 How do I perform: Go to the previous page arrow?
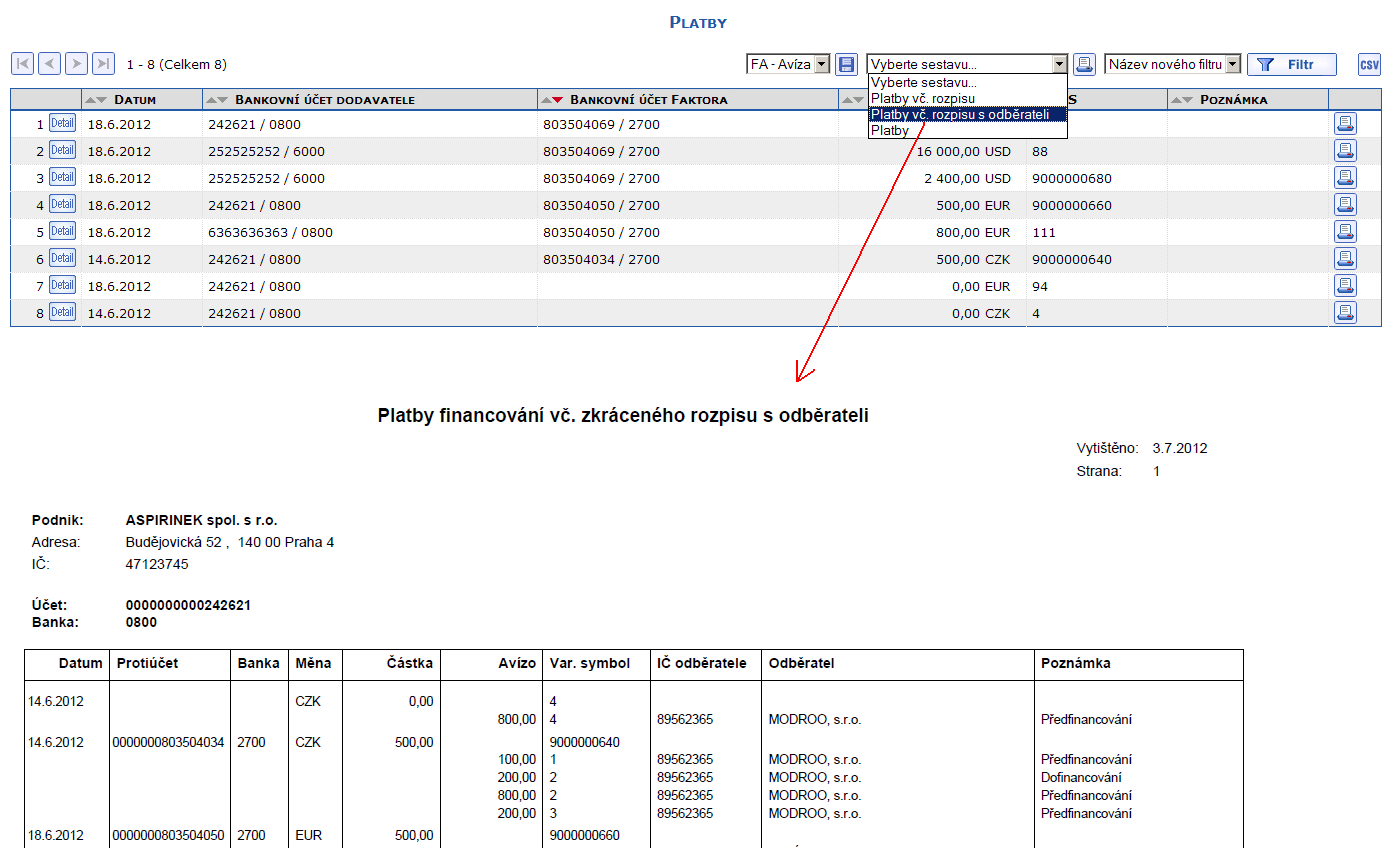49,64
